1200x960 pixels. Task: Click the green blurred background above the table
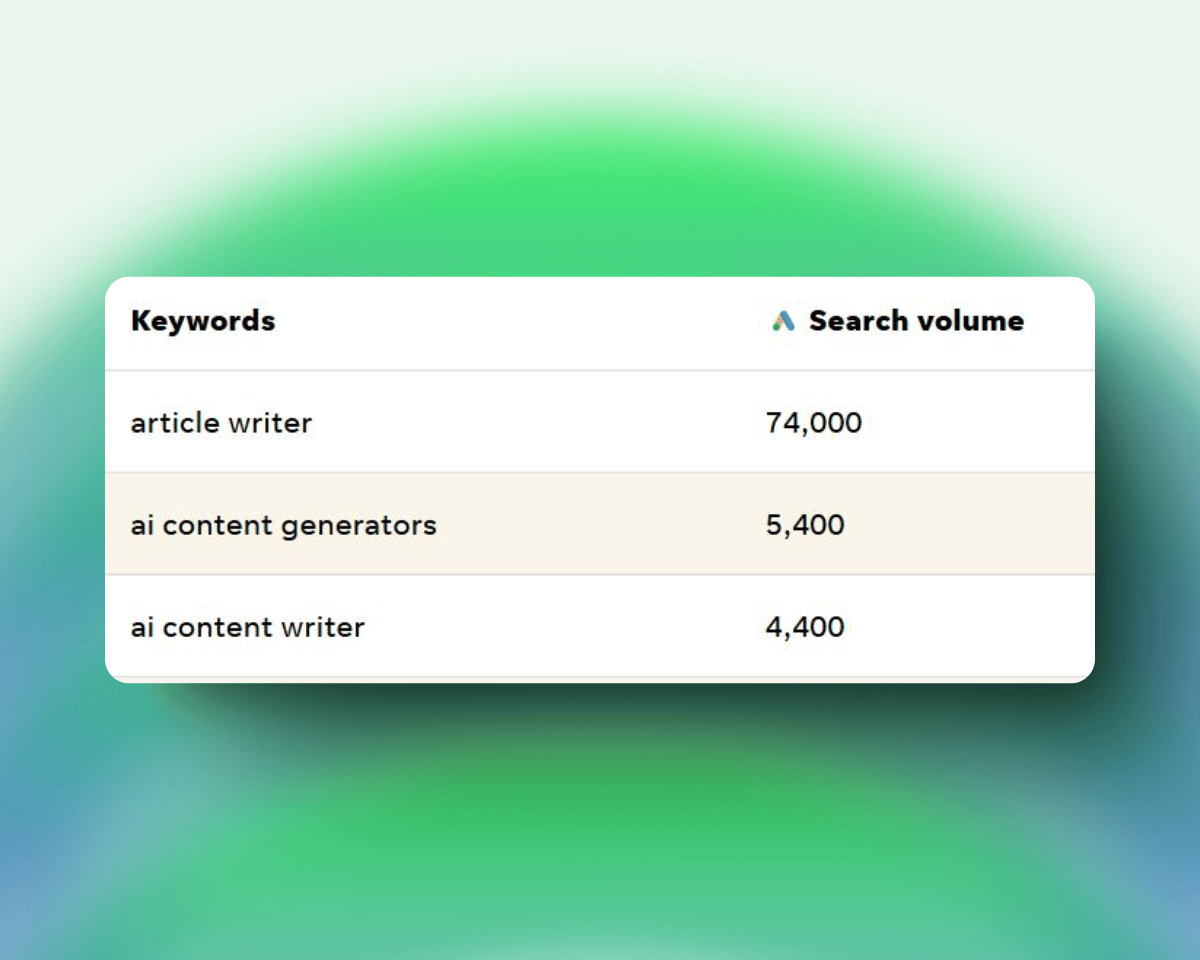pos(600,180)
